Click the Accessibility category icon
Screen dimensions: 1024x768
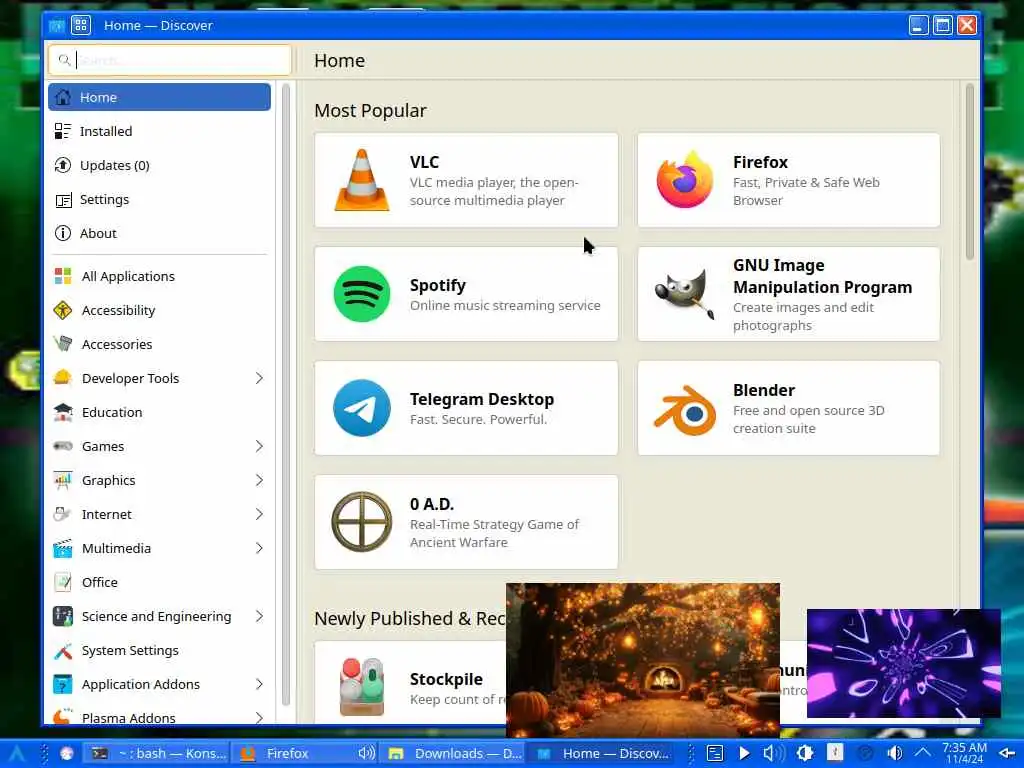tap(63, 310)
